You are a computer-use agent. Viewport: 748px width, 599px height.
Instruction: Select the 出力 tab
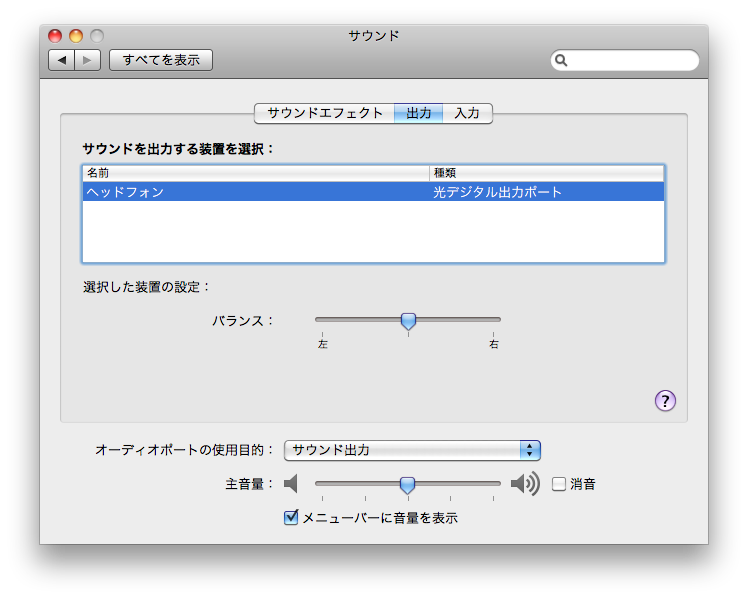[419, 113]
